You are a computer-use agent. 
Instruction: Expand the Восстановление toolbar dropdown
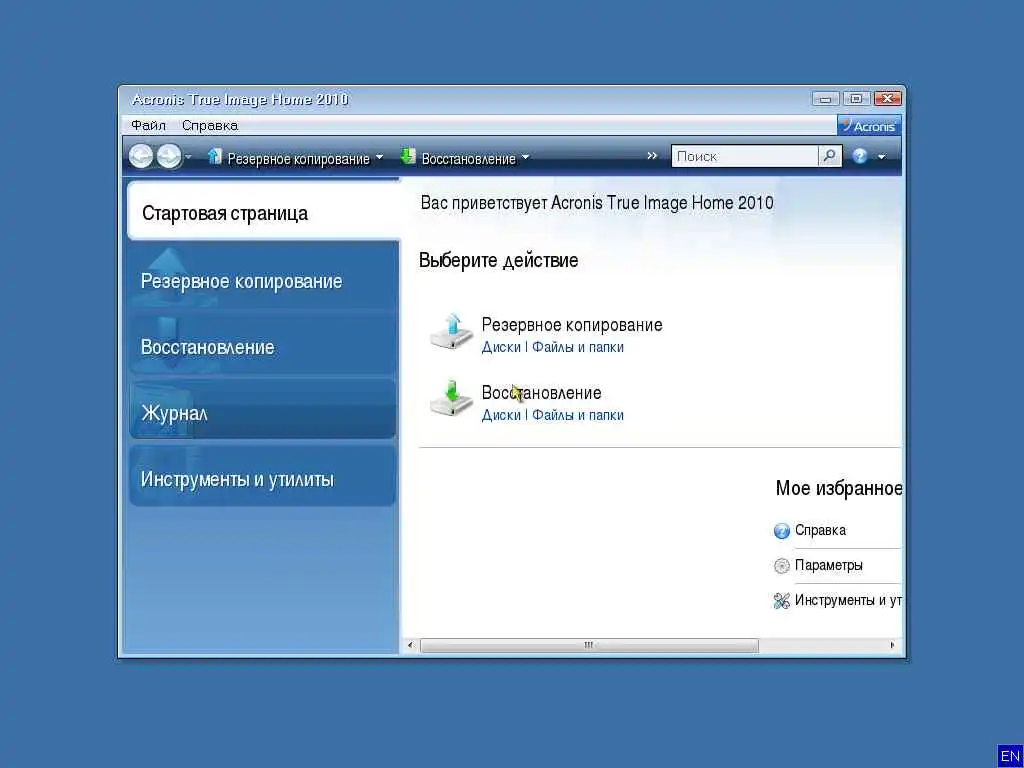[525, 157]
